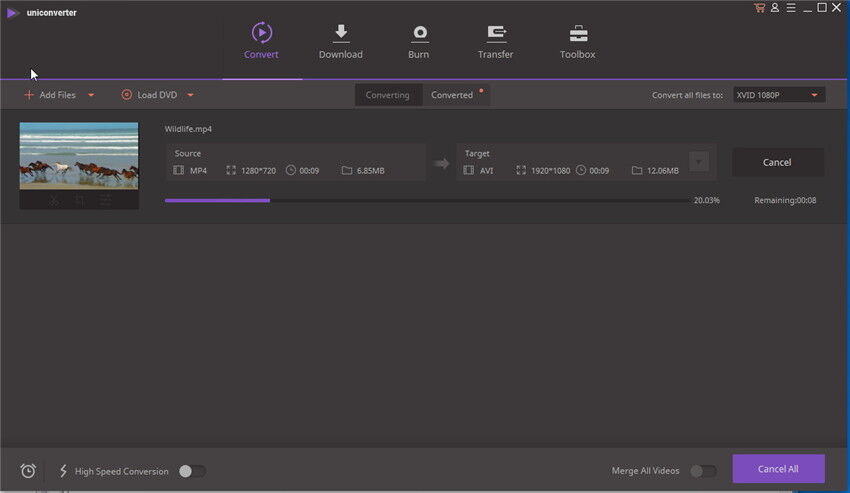Open the Download section icon
The image size is (850, 493).
340,33
